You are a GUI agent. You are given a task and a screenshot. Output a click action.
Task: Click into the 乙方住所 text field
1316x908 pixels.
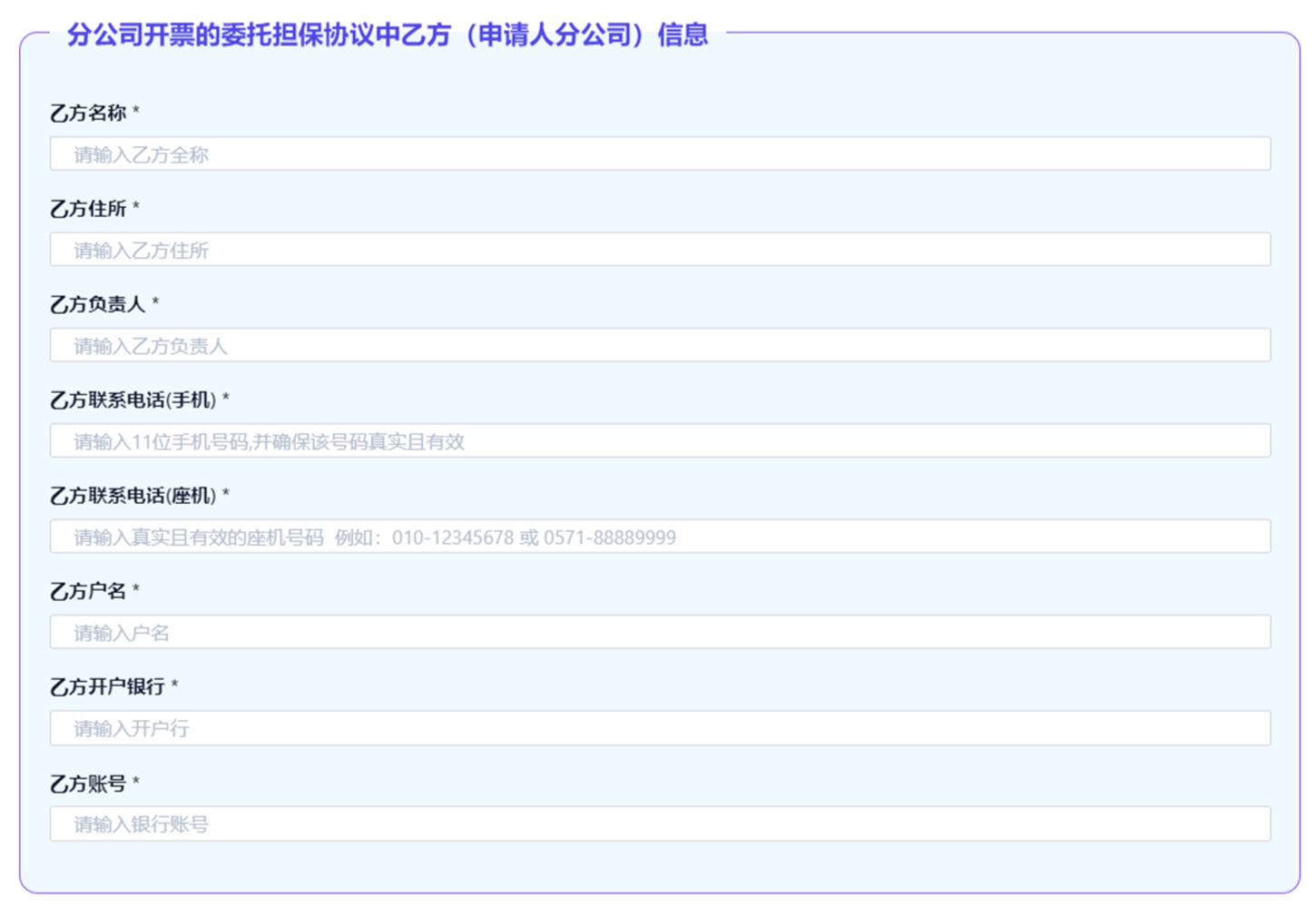tap(660, 250)
